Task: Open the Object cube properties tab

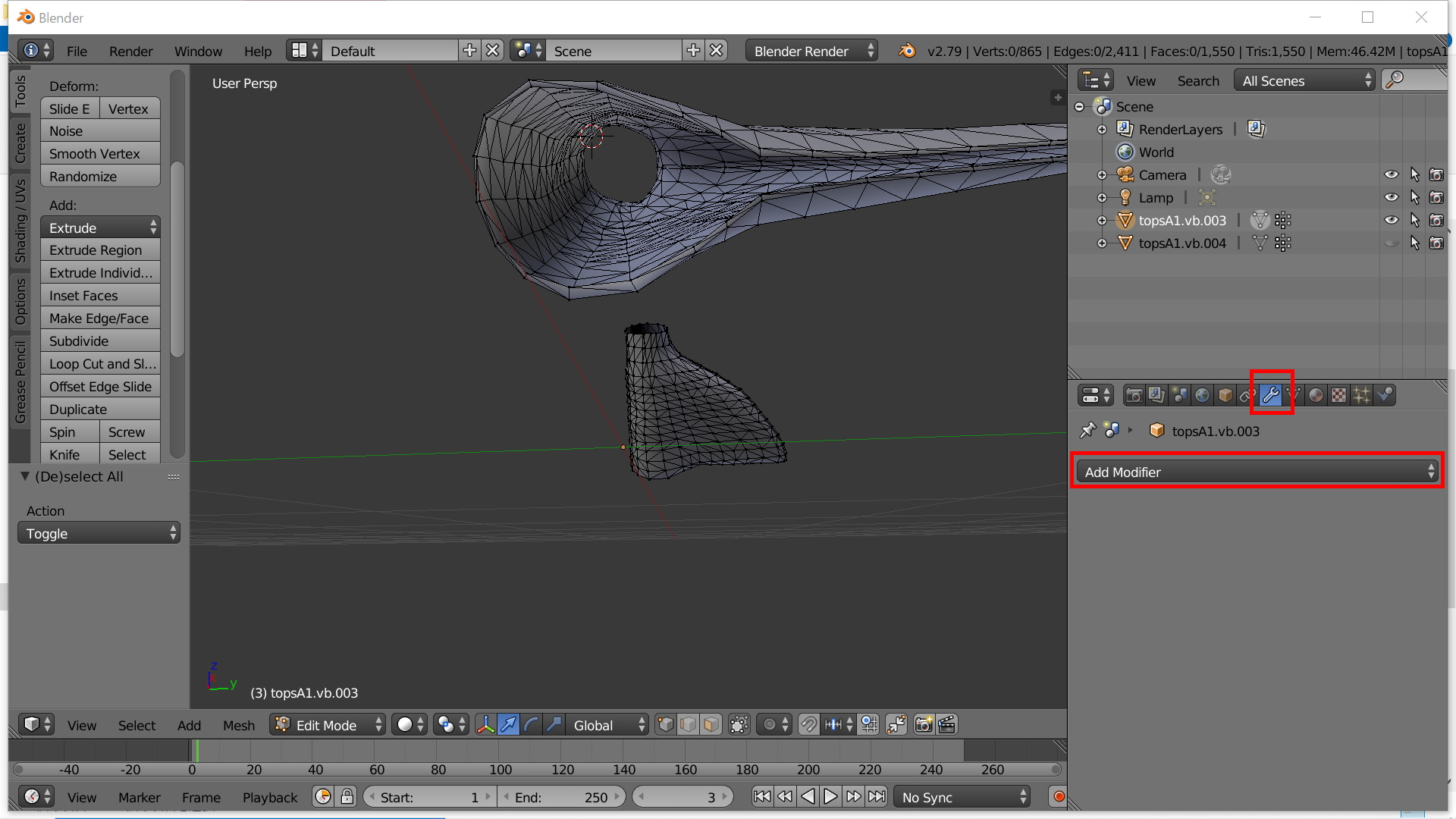Action: [1225, 395]
